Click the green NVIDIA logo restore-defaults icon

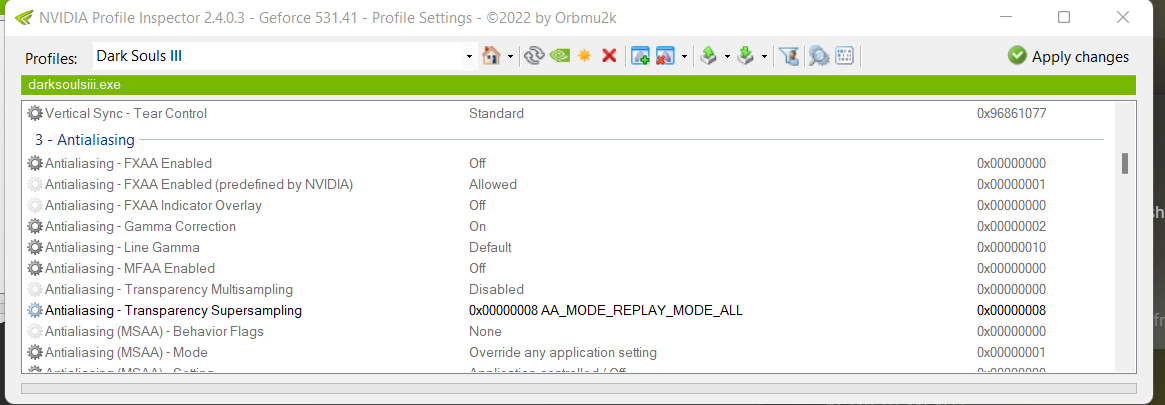coord(559,56)
